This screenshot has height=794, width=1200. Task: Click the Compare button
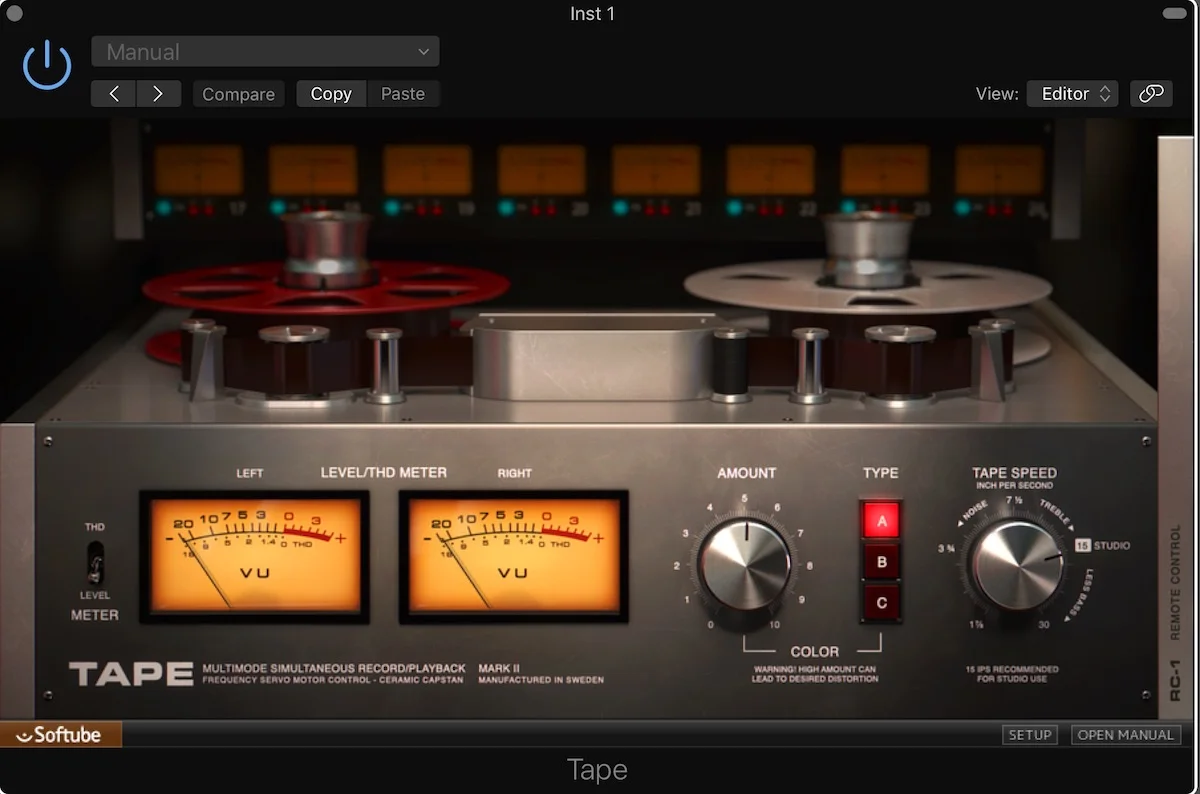click(x=238, y=94)
